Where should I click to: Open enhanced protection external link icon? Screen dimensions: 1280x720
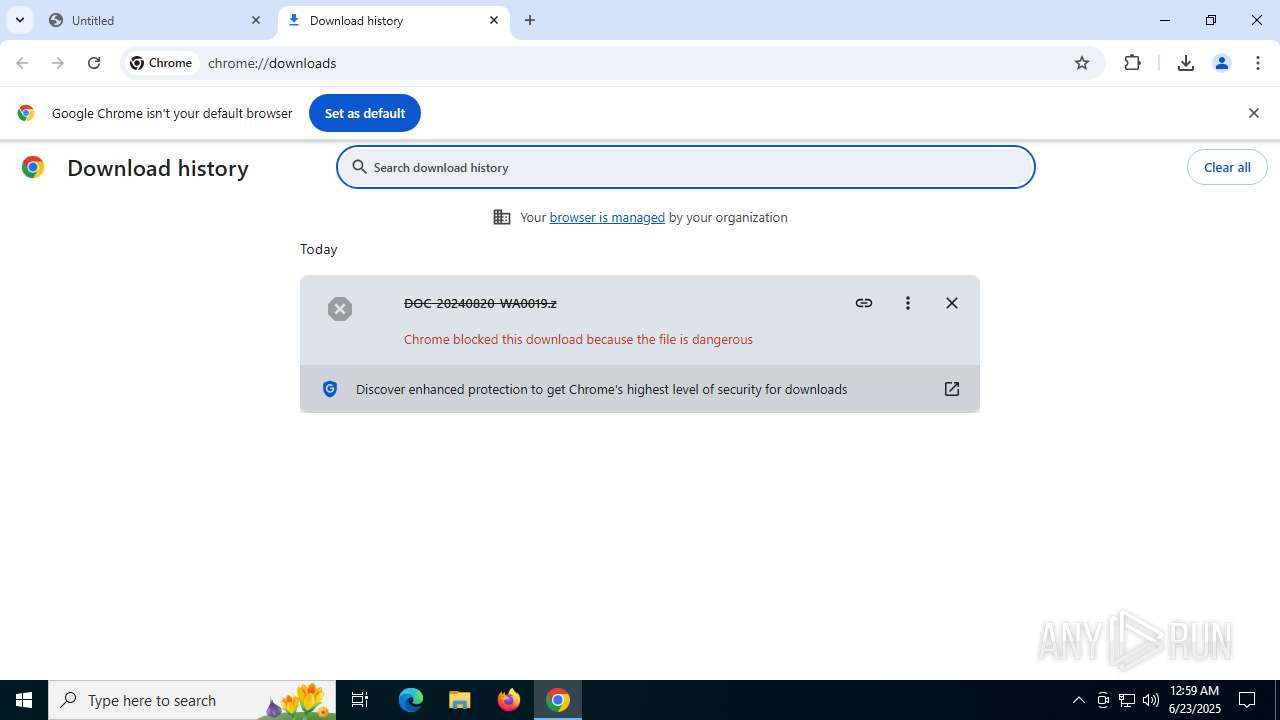pos(952,389)
